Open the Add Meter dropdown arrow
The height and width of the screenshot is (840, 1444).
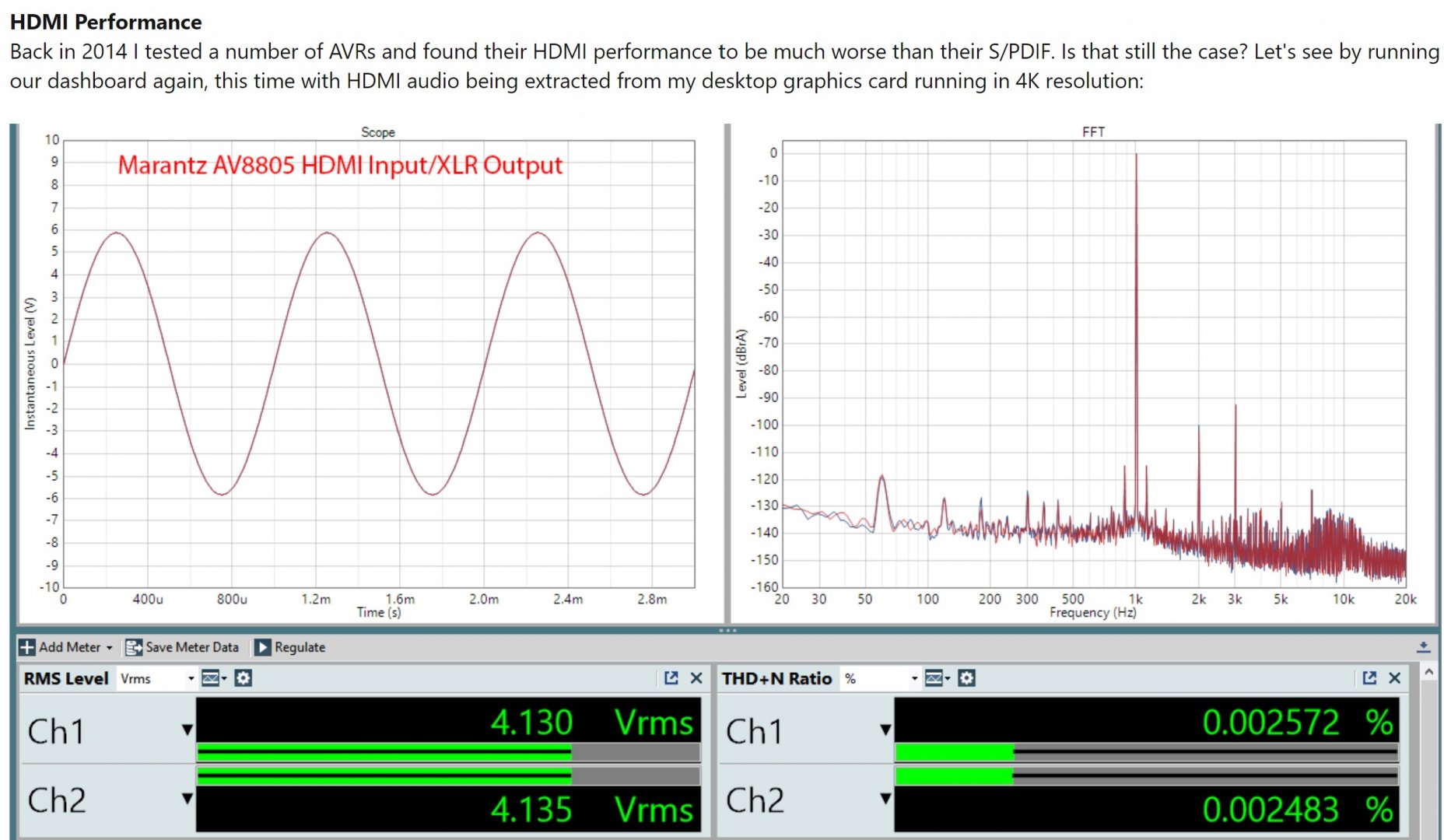point(109,648)
